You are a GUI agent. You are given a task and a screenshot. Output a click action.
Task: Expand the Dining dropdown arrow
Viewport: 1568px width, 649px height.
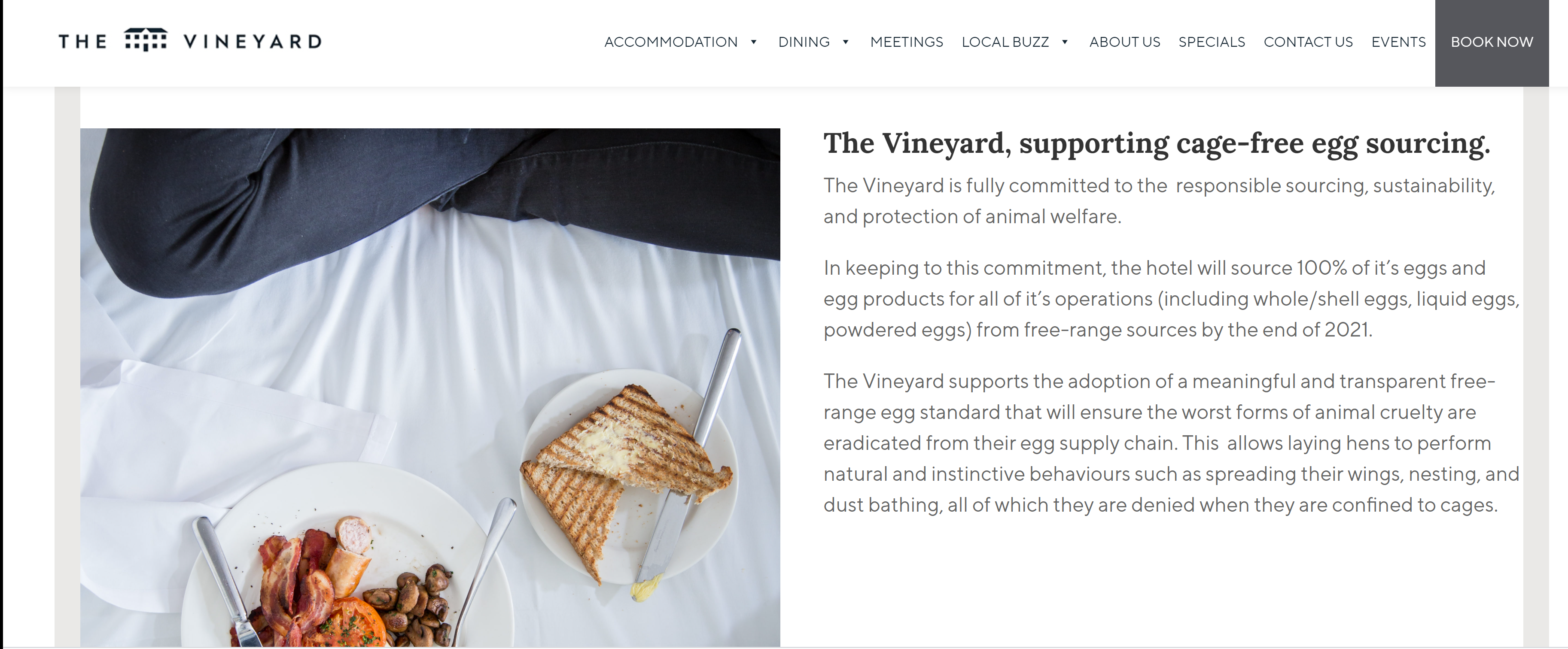tap(846, 42)
